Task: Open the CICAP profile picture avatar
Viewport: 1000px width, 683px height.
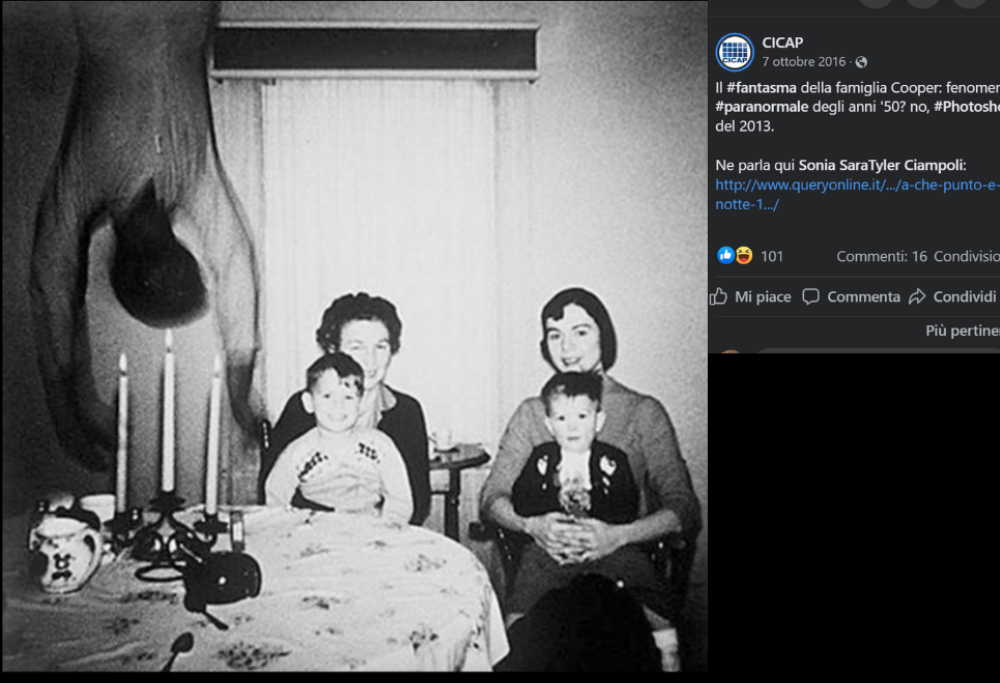Action: click(735, 52)
